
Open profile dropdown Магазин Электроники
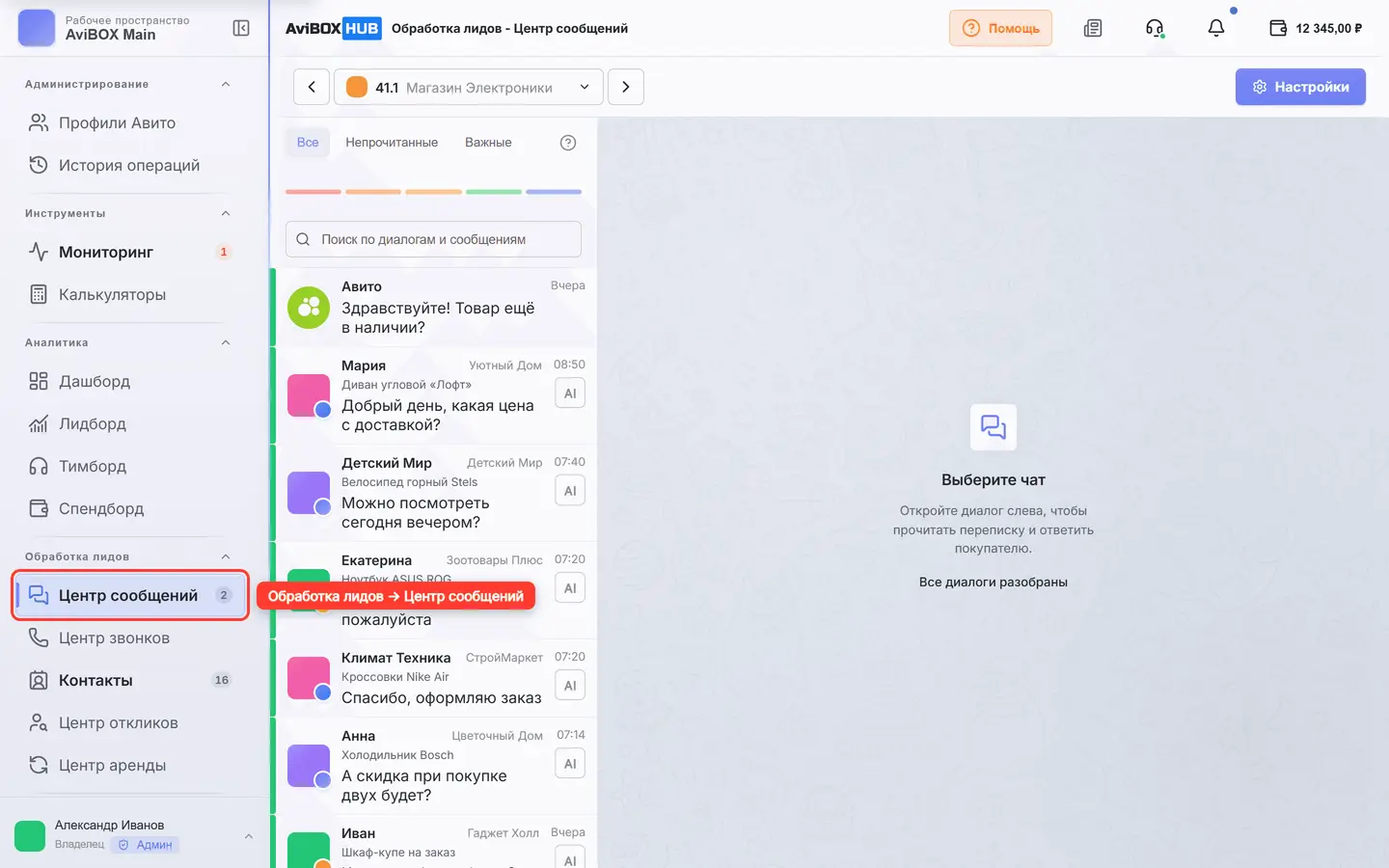tap(469, 87)
